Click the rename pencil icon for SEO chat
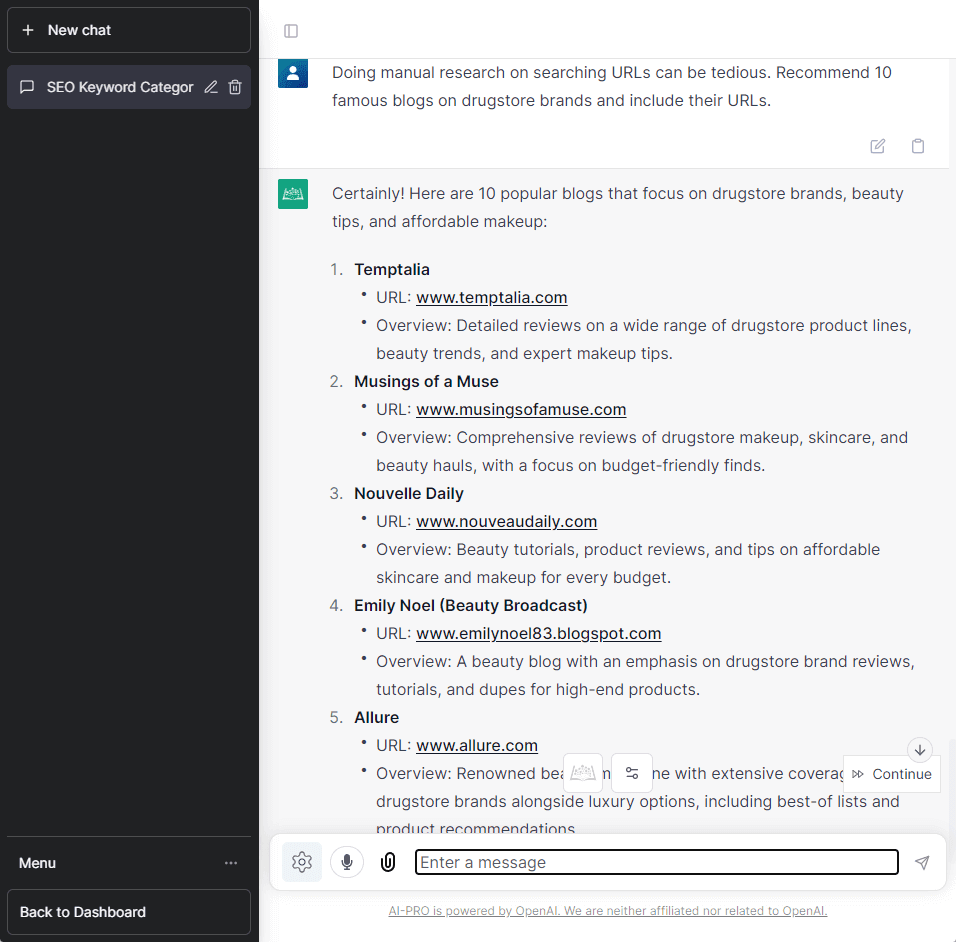This screenshot has height=942, width=956. [211, 87]
